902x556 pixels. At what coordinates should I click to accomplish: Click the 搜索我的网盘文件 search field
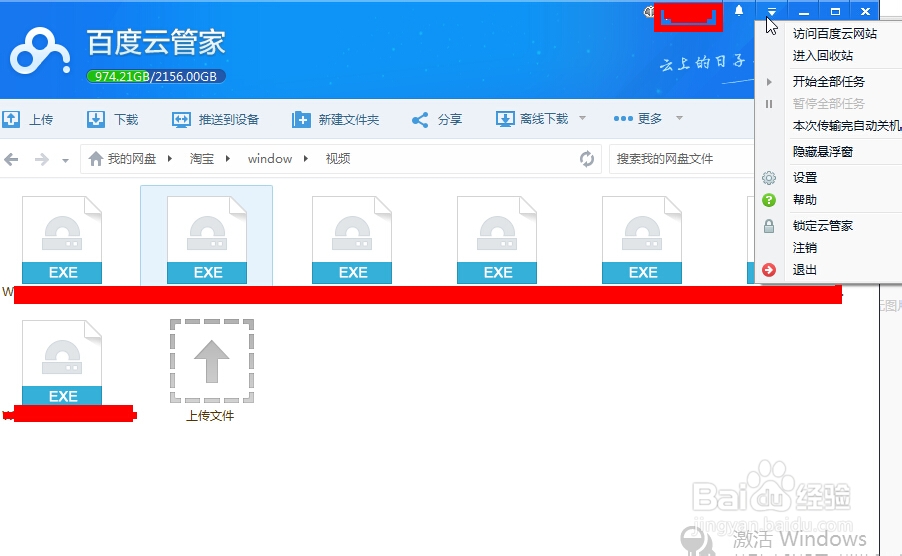pyautogui.click(x=682, y=159)
